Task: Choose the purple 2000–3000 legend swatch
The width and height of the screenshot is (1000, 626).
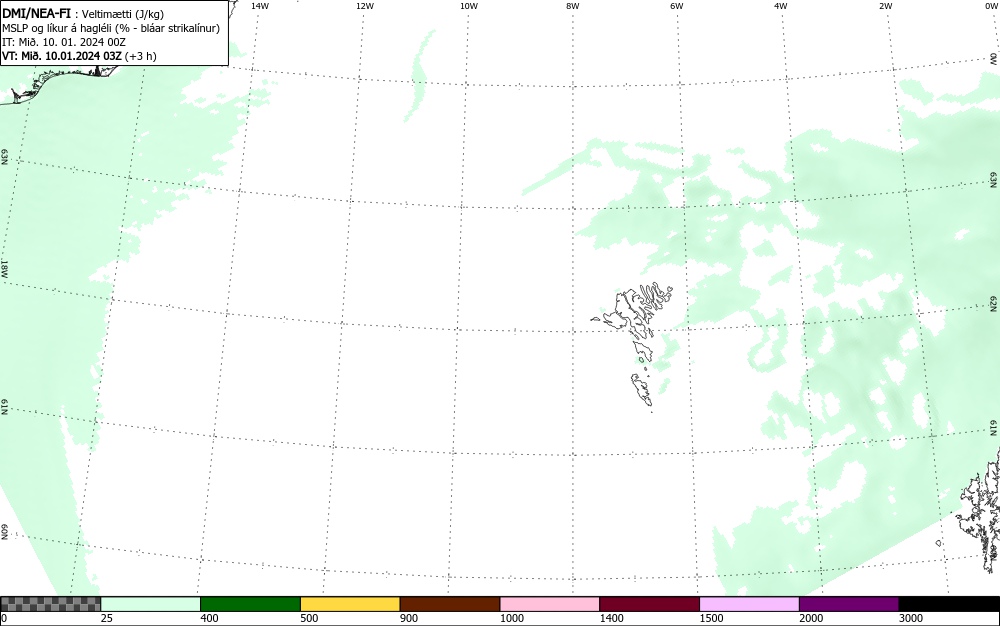Action: click(849, 604)
